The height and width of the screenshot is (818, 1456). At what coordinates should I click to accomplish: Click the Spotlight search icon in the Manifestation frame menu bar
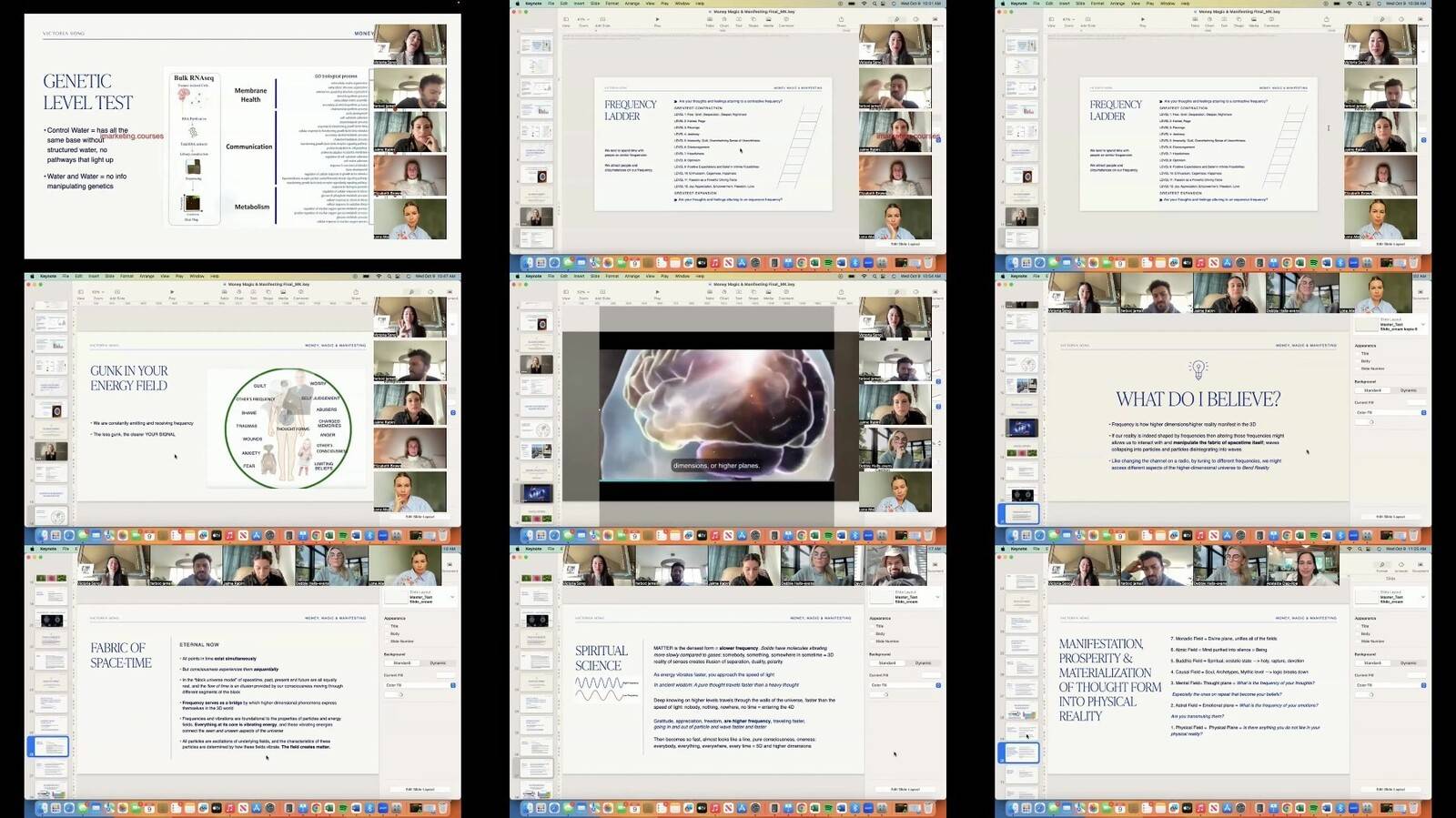[x=1360, y=549]
